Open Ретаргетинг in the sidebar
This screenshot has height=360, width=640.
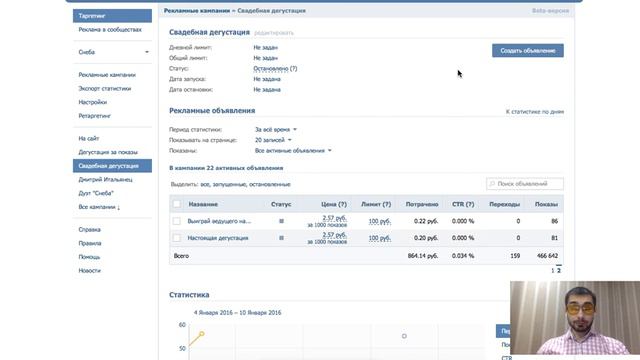(95, 116)
